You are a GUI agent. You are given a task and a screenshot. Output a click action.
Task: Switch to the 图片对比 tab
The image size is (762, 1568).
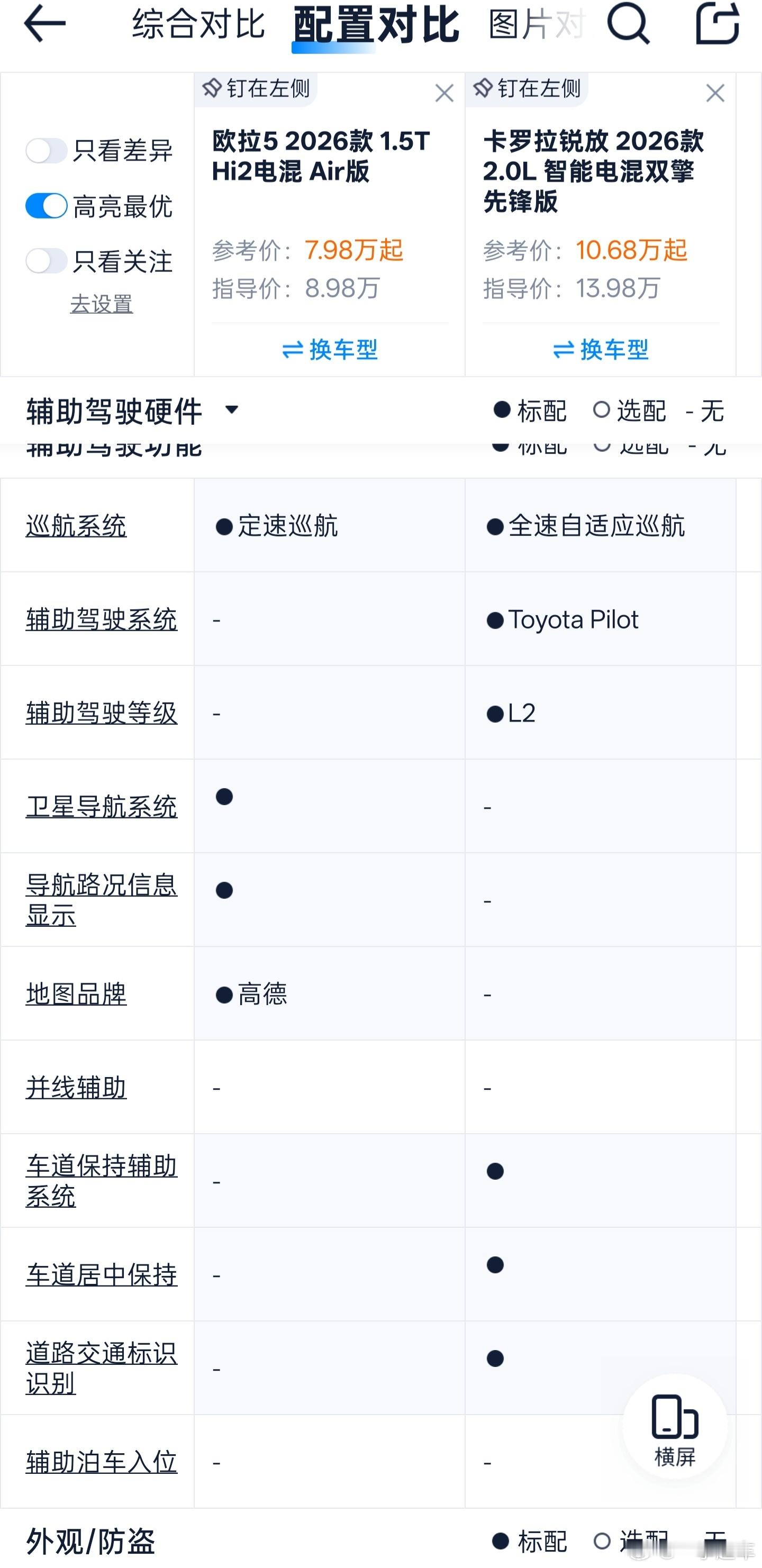point(536,24)
